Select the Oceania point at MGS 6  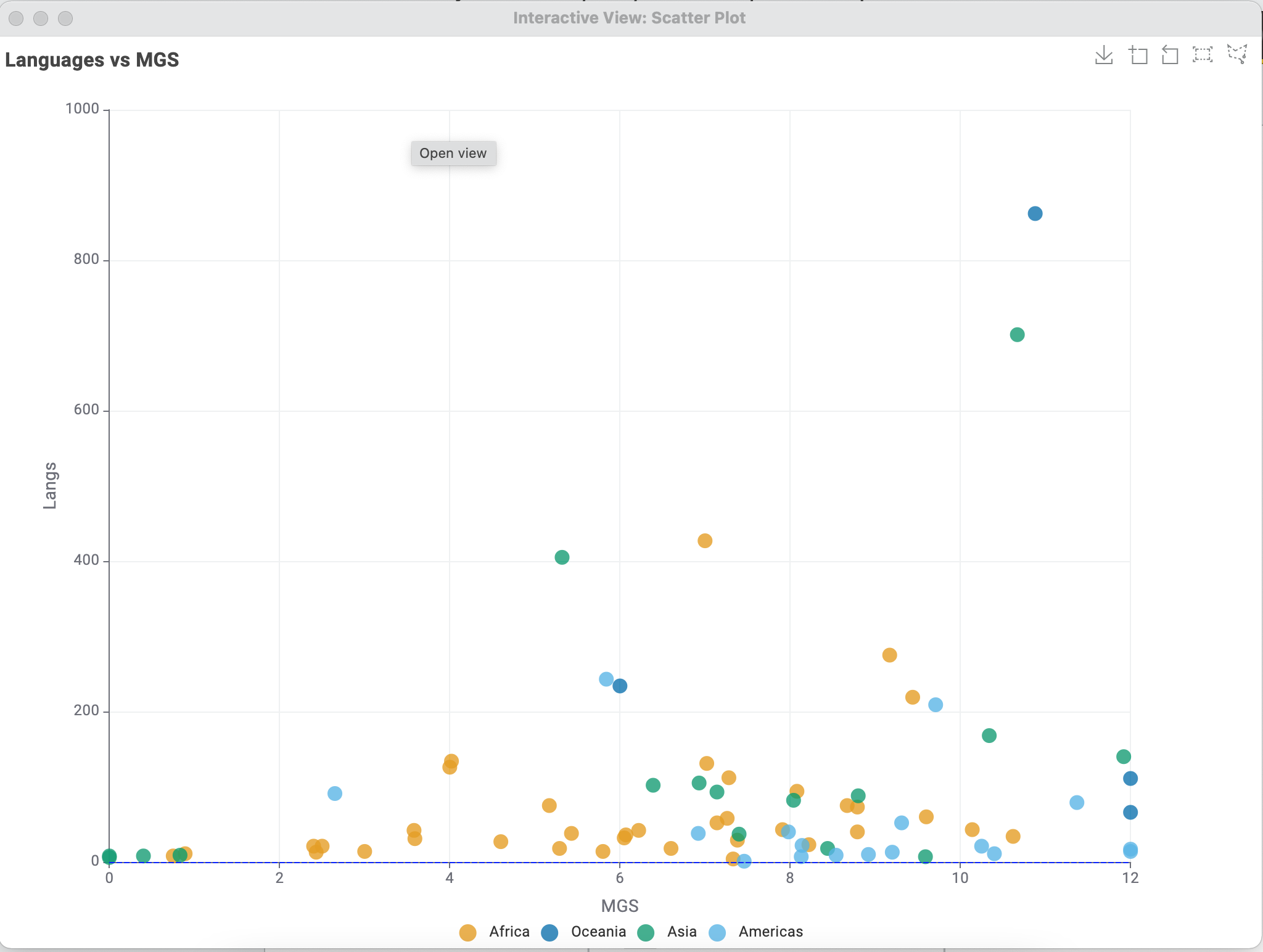[x=620, y=686]
